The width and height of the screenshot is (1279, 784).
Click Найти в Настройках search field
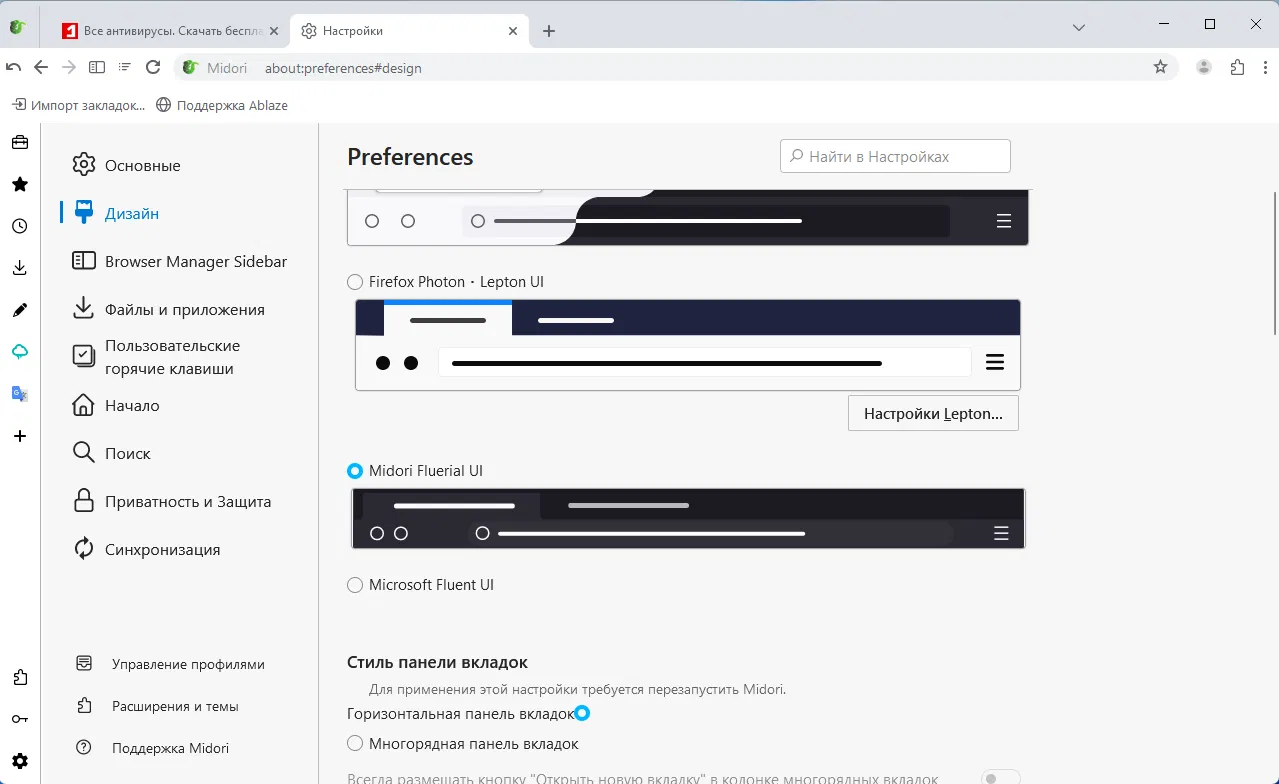click(x=895, y=156)
